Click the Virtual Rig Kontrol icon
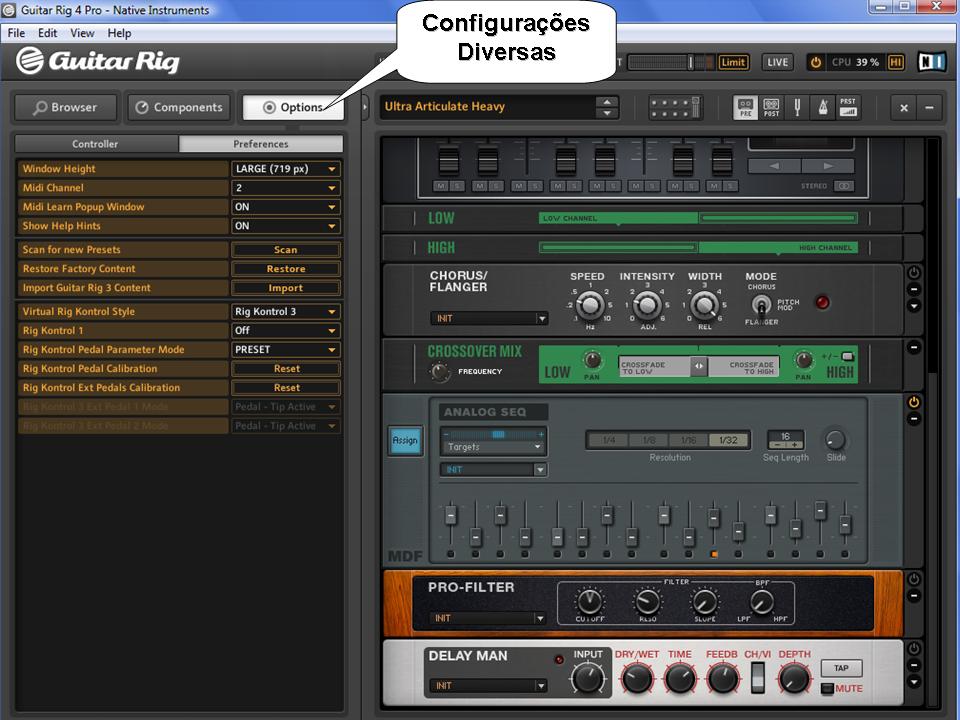This screenshot has width=960, height=720. click(x=675, y=108)
